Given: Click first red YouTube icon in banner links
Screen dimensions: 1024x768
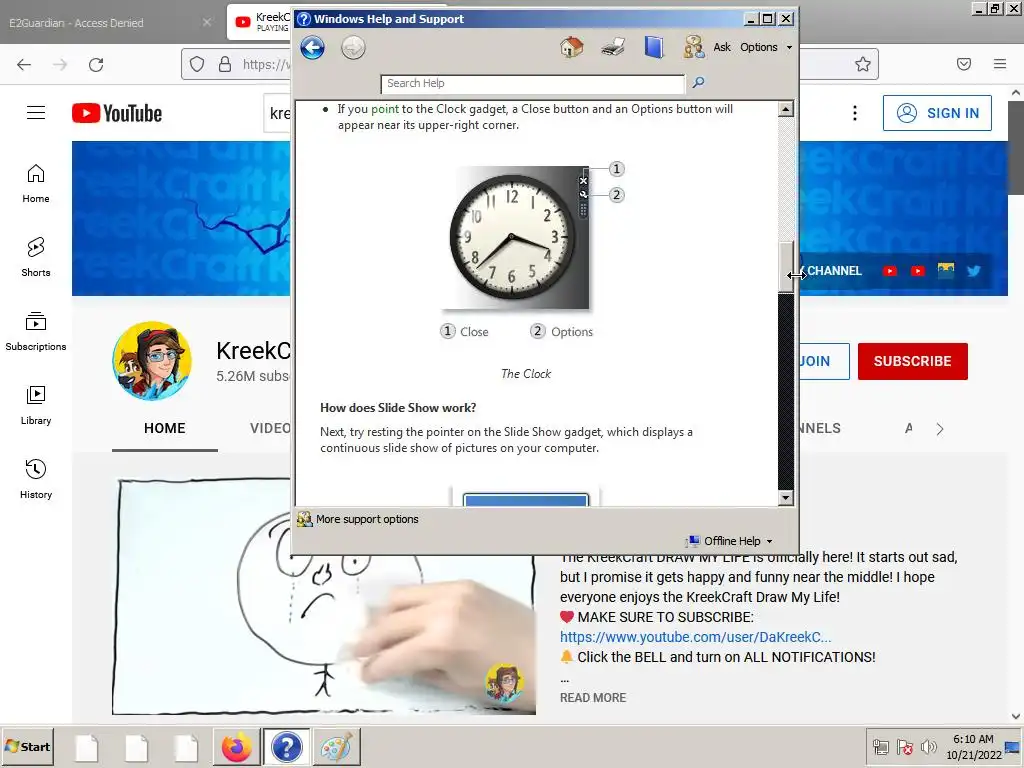Looking at the screenshot, I should [x=889, y=270].
